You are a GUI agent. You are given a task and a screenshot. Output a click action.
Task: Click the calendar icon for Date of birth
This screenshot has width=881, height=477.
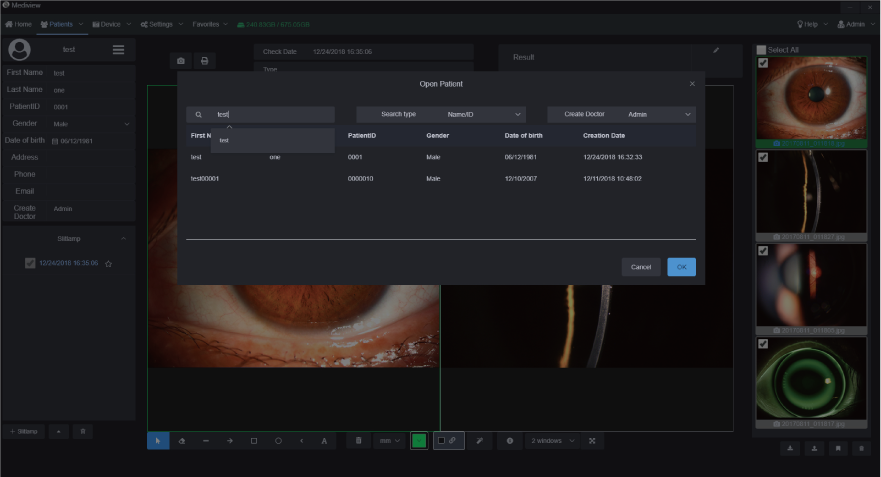(x=55, y=141)
